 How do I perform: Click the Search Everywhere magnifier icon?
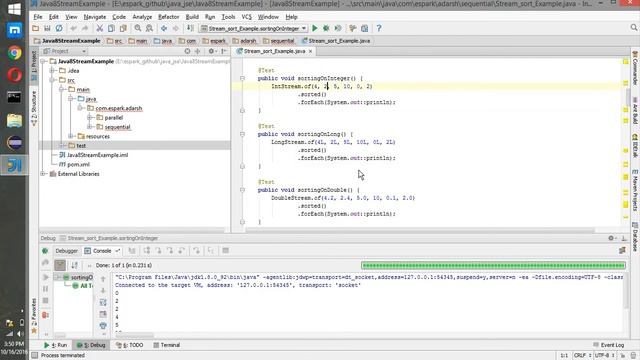pos(633,27)
